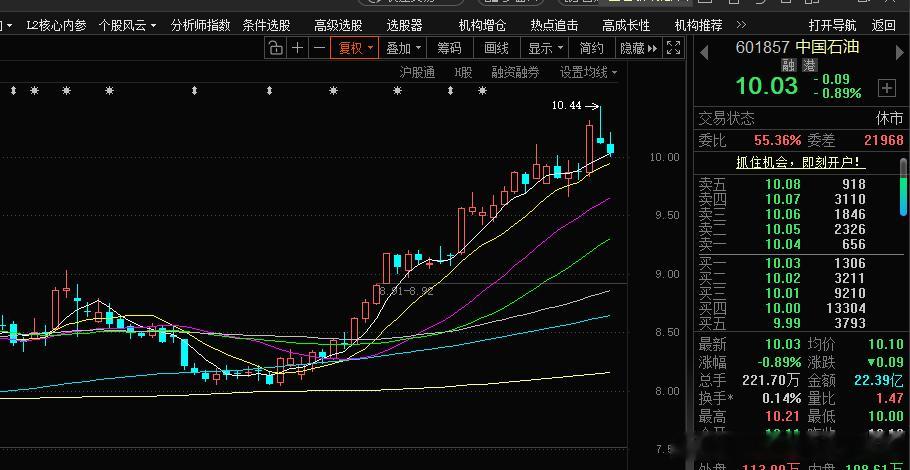
Task: Expand more menu items with » chevron
Action: click(x=741, y=25)
